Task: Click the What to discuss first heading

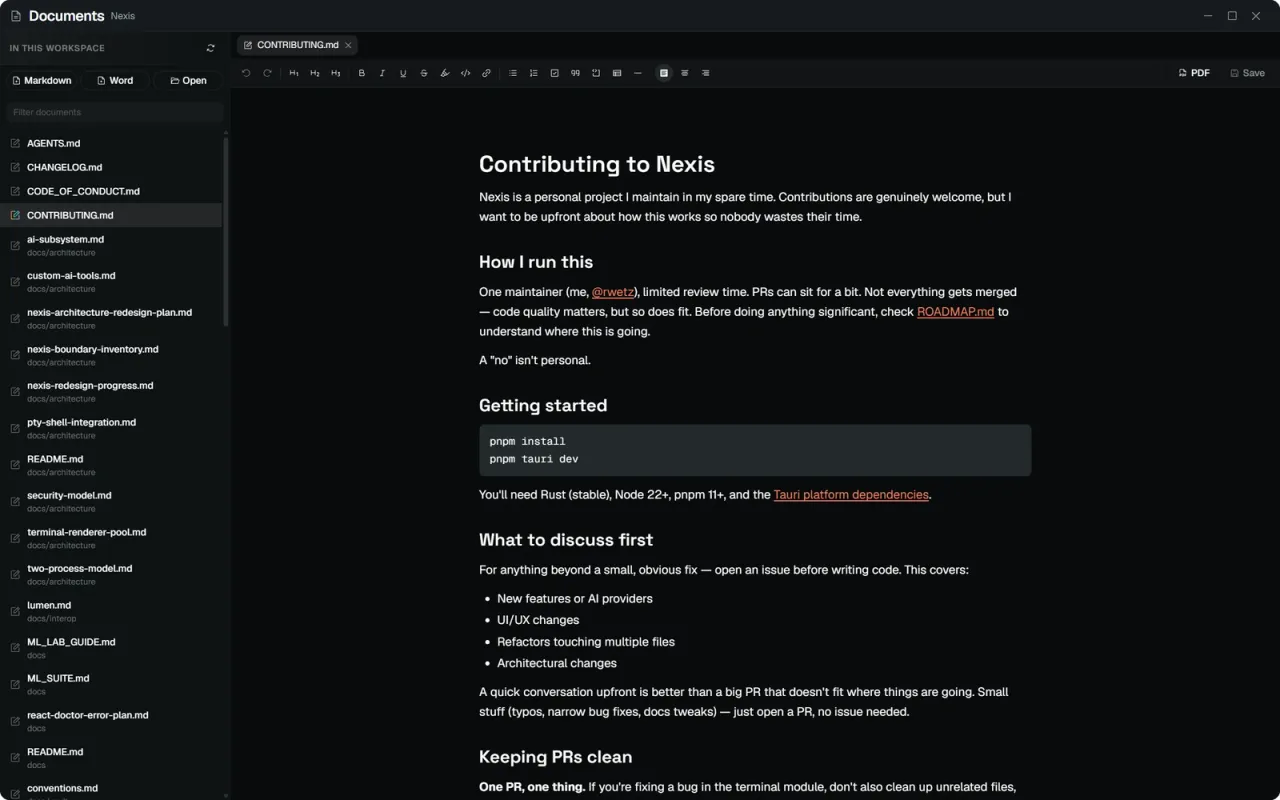Action: pyautogui.click(x=566, y=540)
